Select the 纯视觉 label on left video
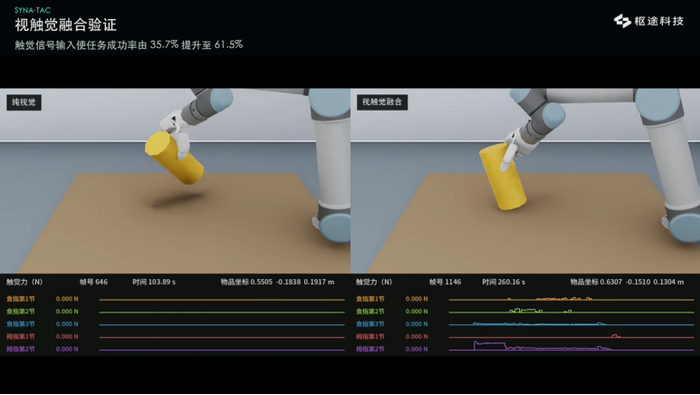Screen dimensions: 700x395 click(x=24, y=102)
